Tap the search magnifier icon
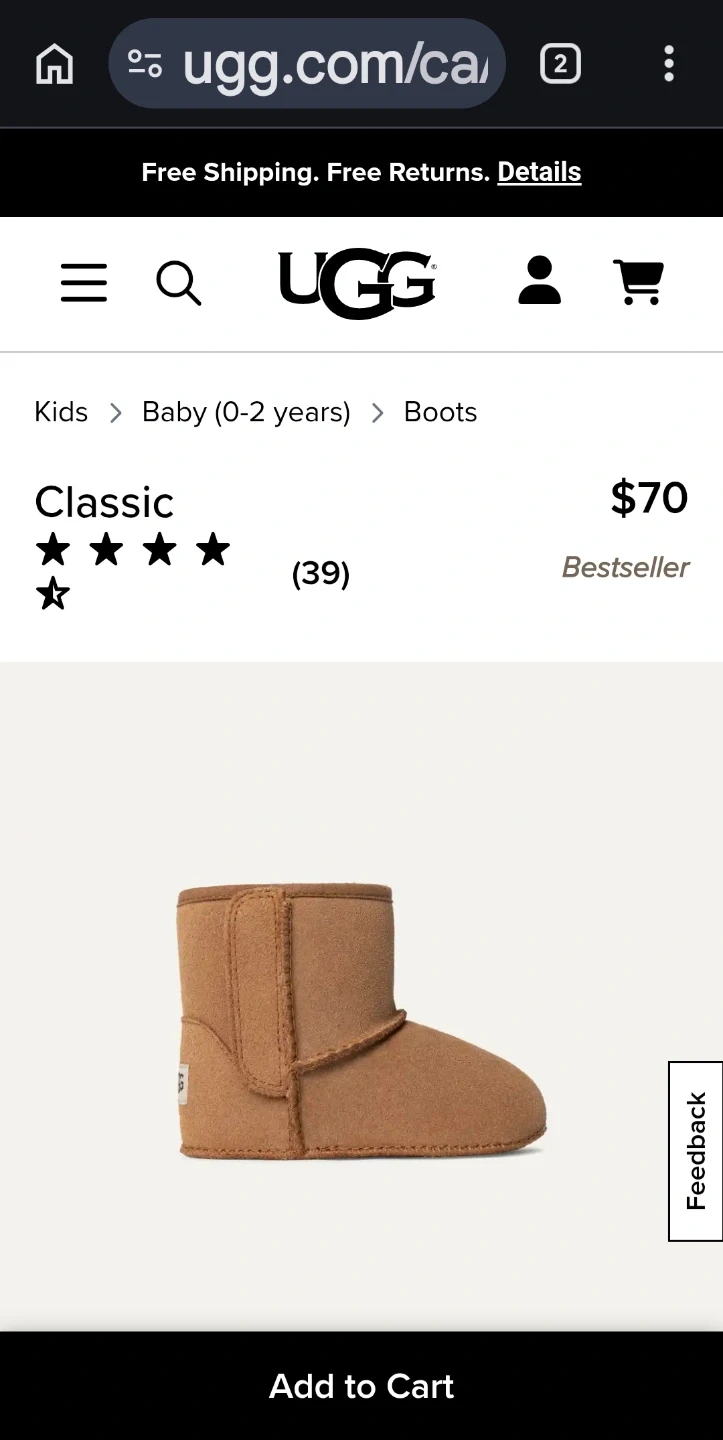 tap(179, 283)
